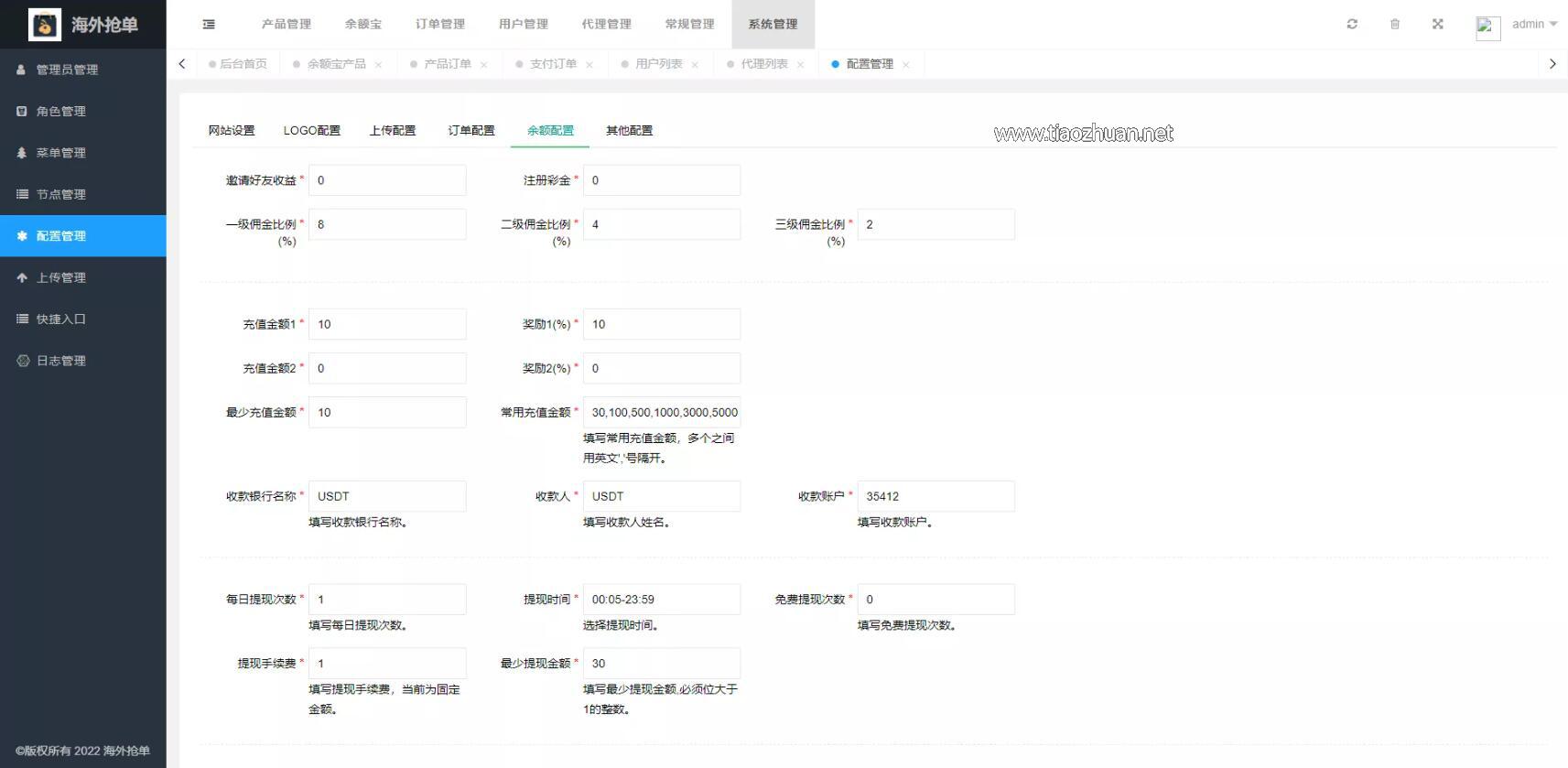Click the 二级佣金比例 input field
1568x768 pixels.
(662, 224)
